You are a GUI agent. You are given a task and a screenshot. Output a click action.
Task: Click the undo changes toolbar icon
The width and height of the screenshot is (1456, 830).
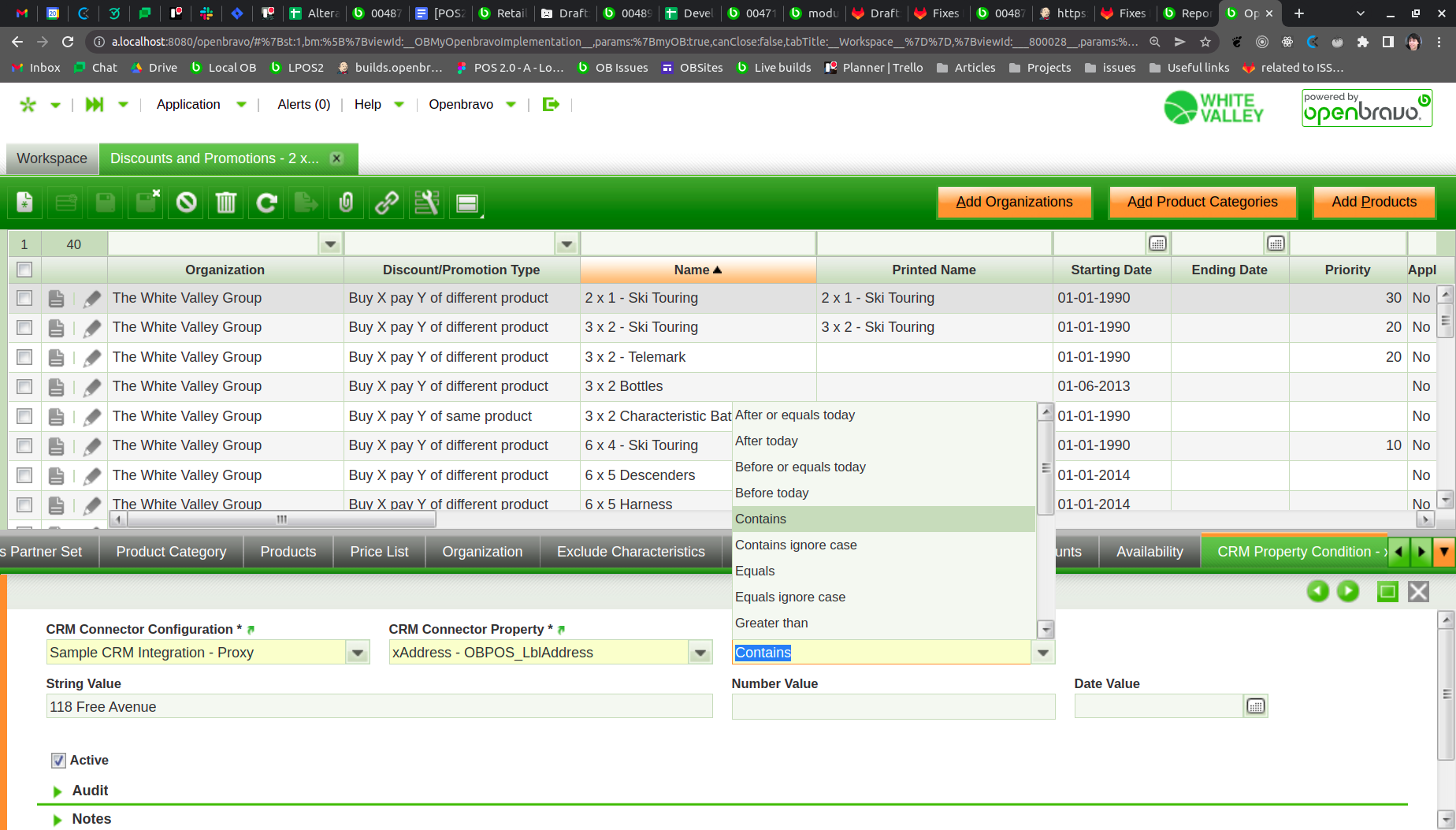pos(186,203)
